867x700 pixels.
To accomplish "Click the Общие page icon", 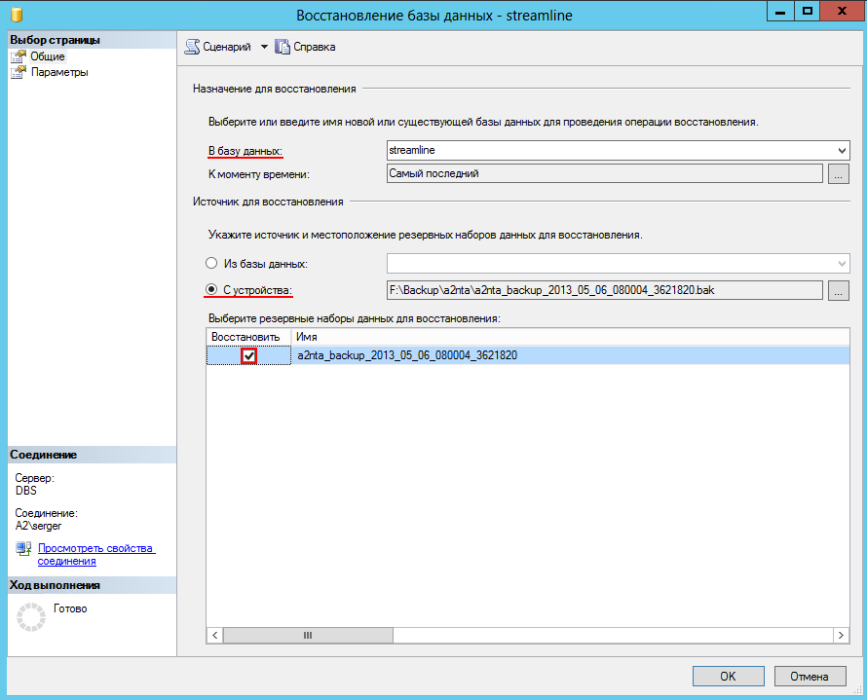I will coord(18,56).
